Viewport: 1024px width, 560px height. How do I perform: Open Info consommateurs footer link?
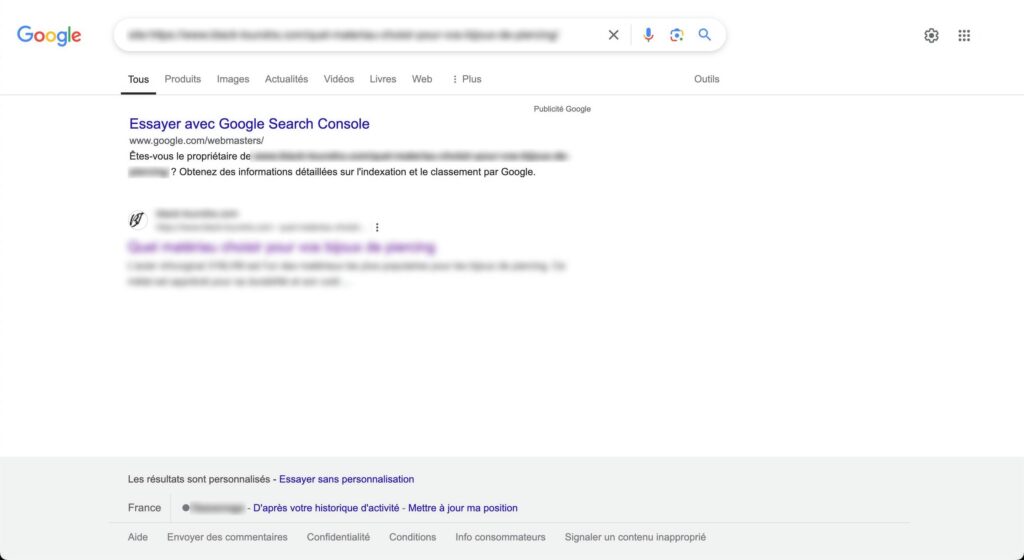(x=500, y=537)
